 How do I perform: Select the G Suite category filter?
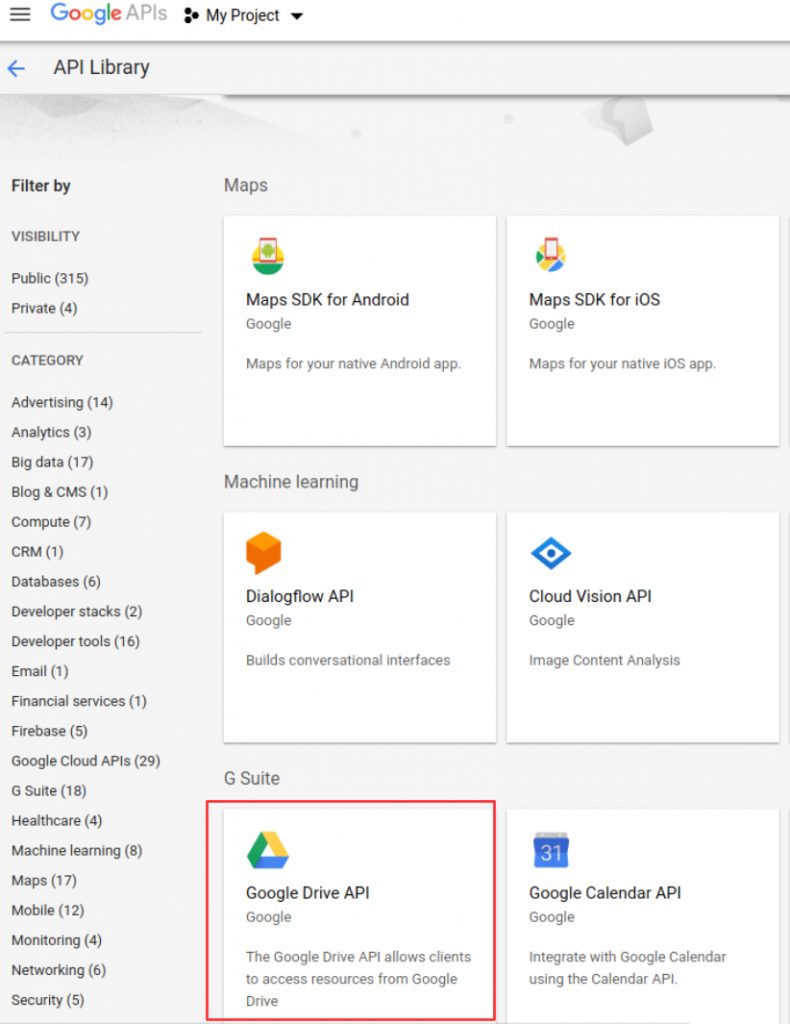(49, 791)
